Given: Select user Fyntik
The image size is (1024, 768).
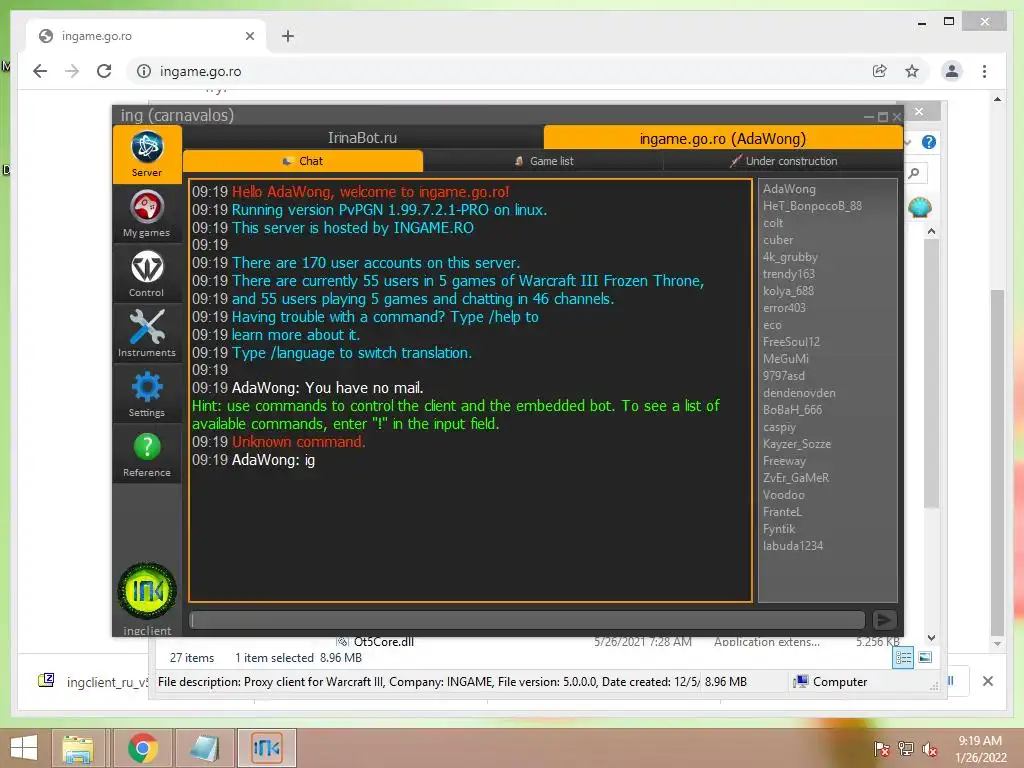Looking at the screenshot, I should pos(778,528).
